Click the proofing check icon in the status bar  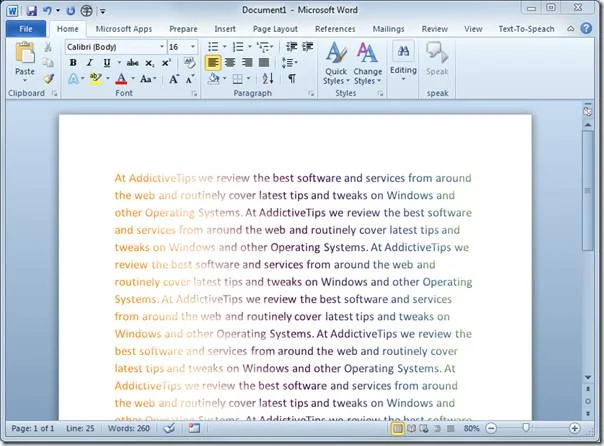click(x=169, y=428)
